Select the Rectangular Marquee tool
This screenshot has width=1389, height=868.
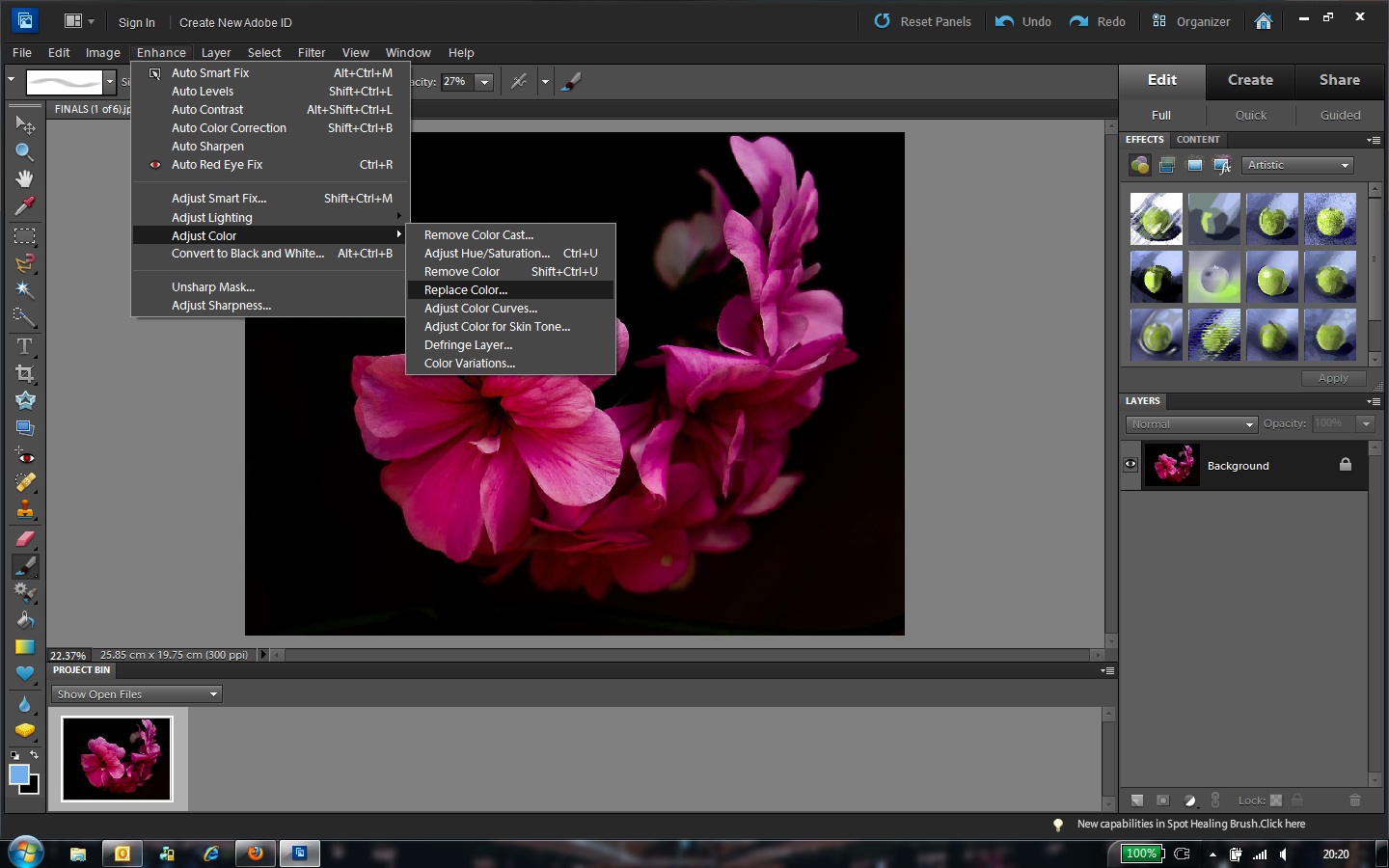click(24, 236)
